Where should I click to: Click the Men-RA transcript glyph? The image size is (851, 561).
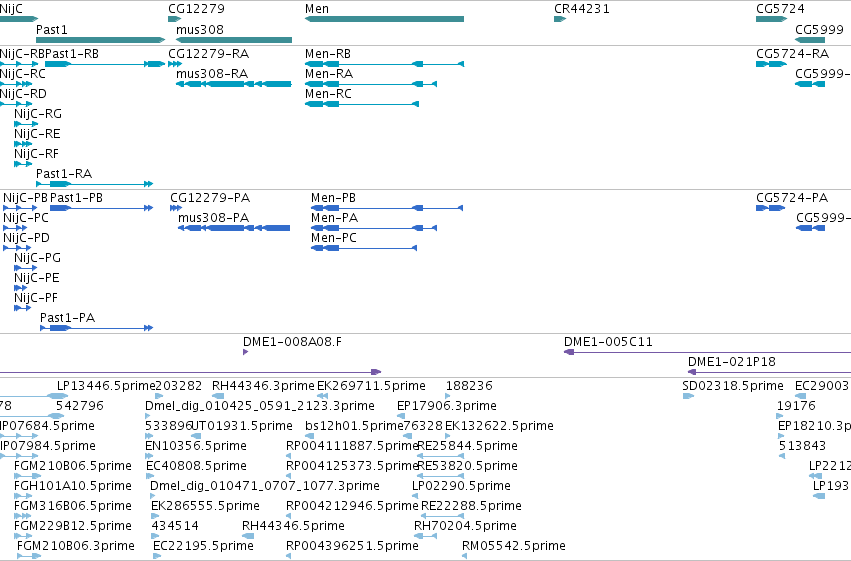coord(371,84)
